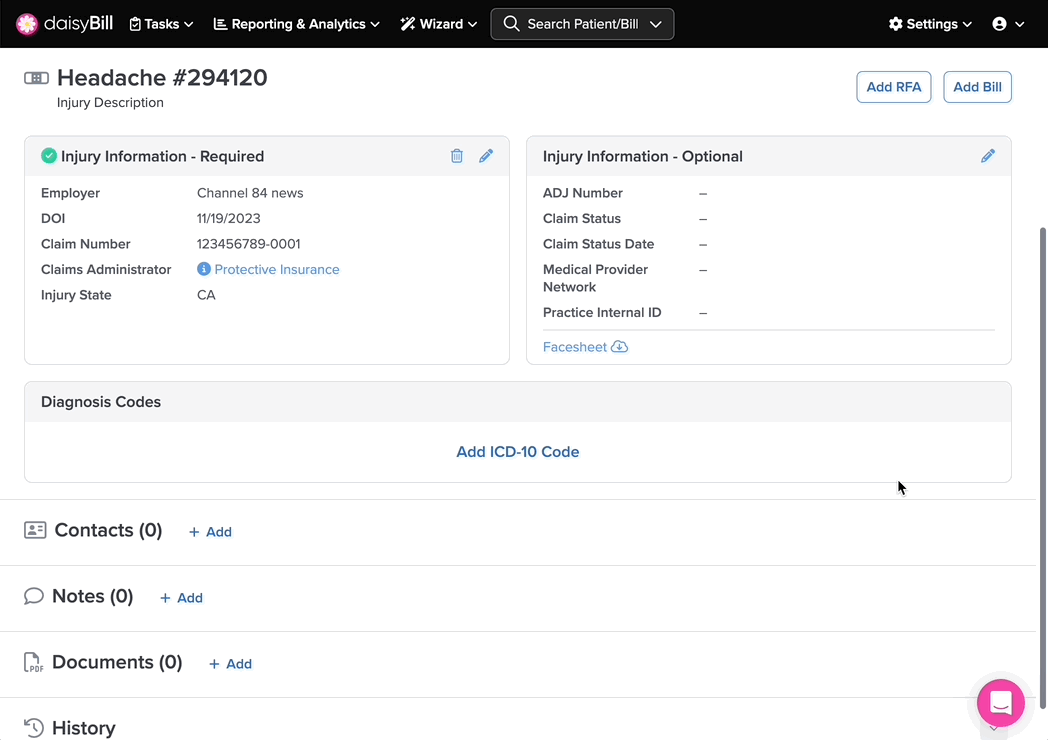Edit required injury information pencil icon
The height and width of the screenshot is (740, 1048).
pyautogui.click(x=486, y=156)
